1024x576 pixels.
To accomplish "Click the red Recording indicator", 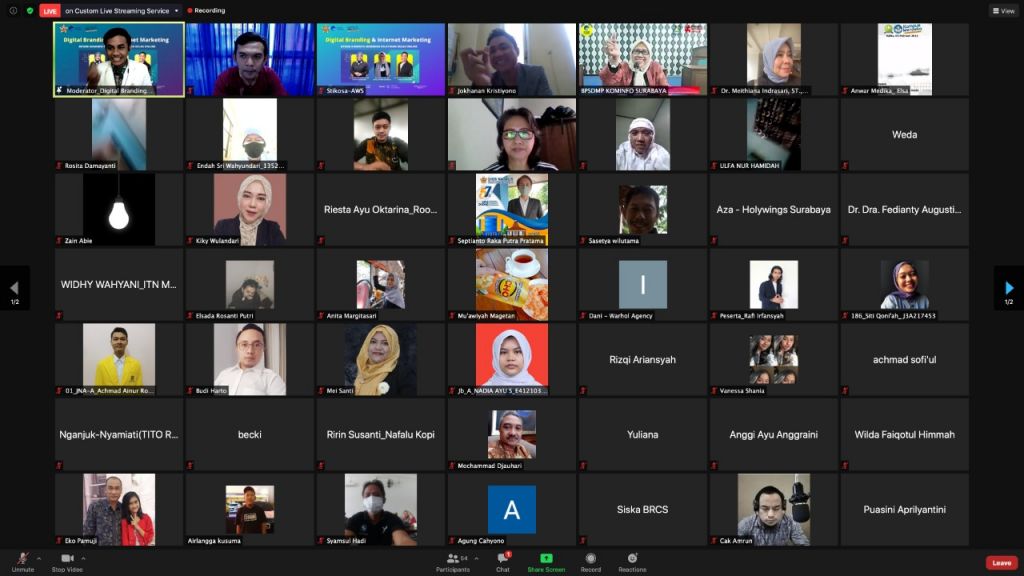I will 204,10.
